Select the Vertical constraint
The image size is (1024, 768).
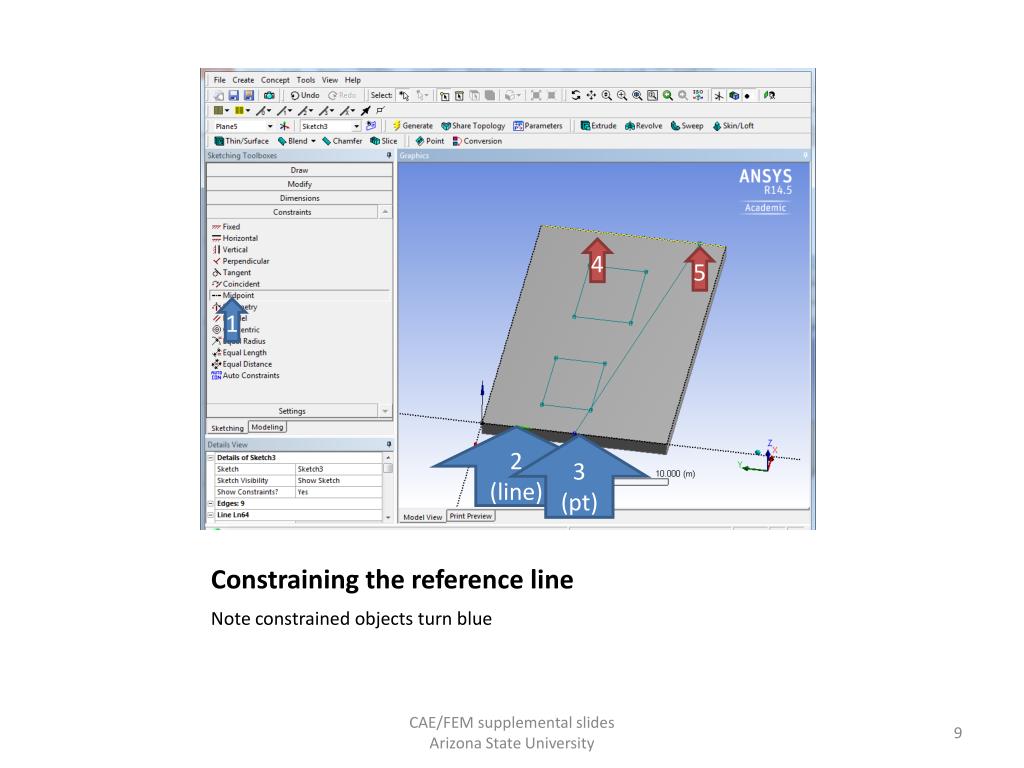[230, 249]
